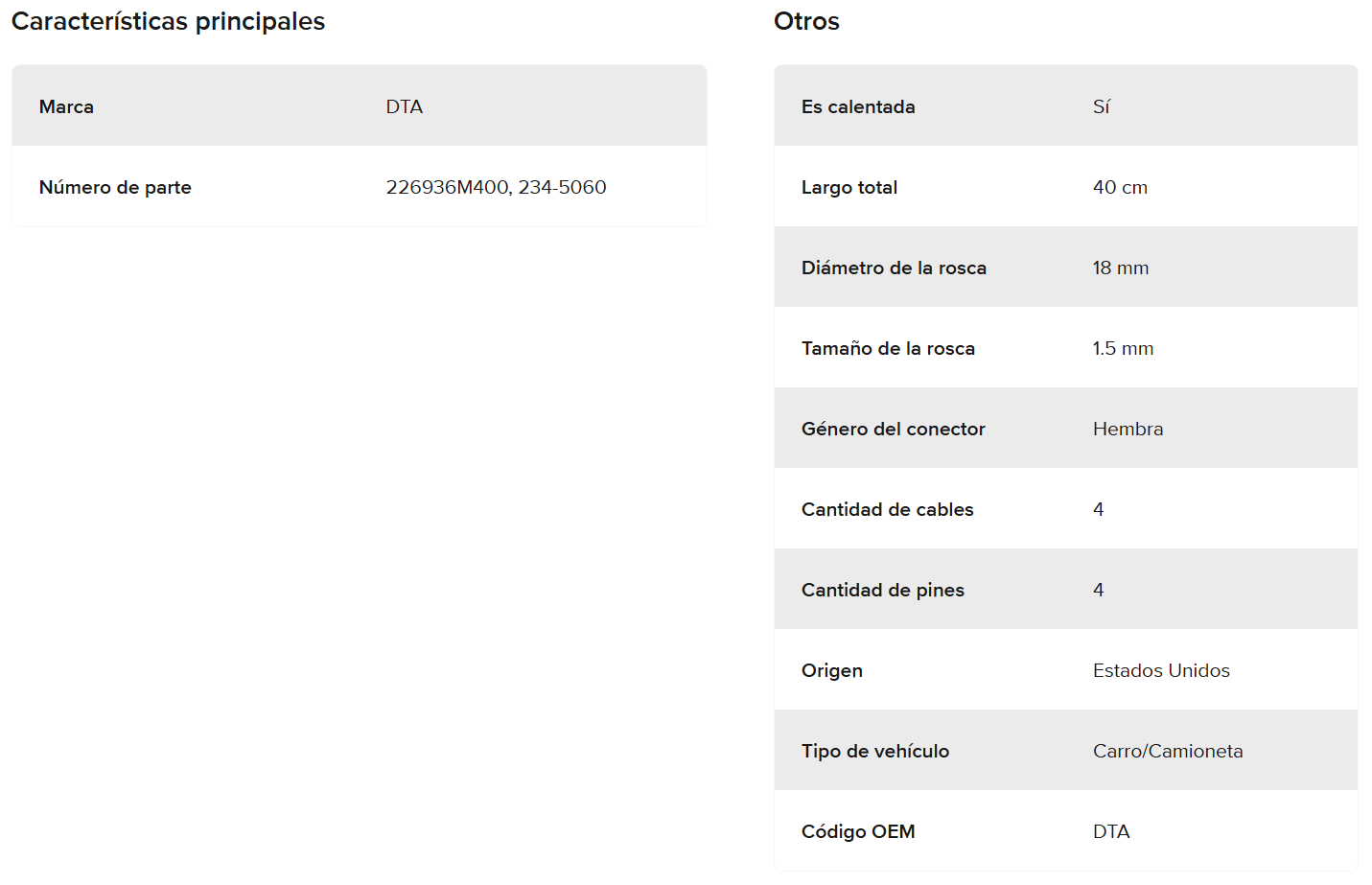Screen dimensions: 1372x885
Task: Click the Género del conector label
Action: pos(893,429)
